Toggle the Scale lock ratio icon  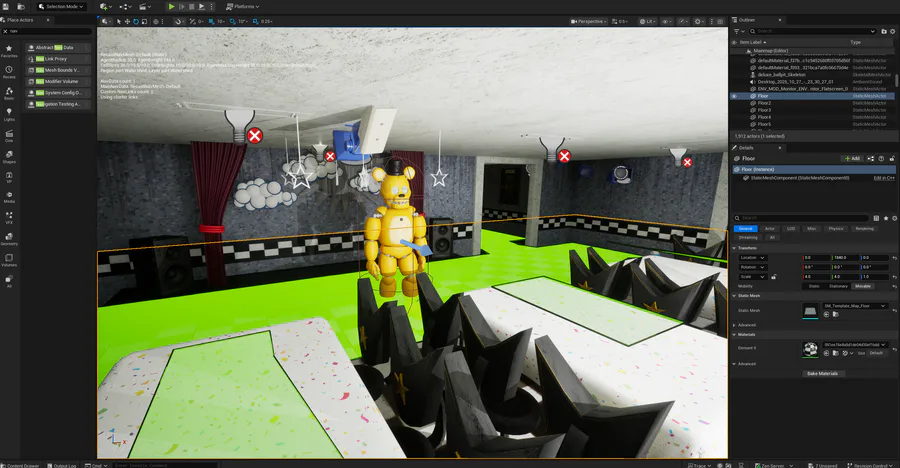pyautogui.click(x=774, y=277)
